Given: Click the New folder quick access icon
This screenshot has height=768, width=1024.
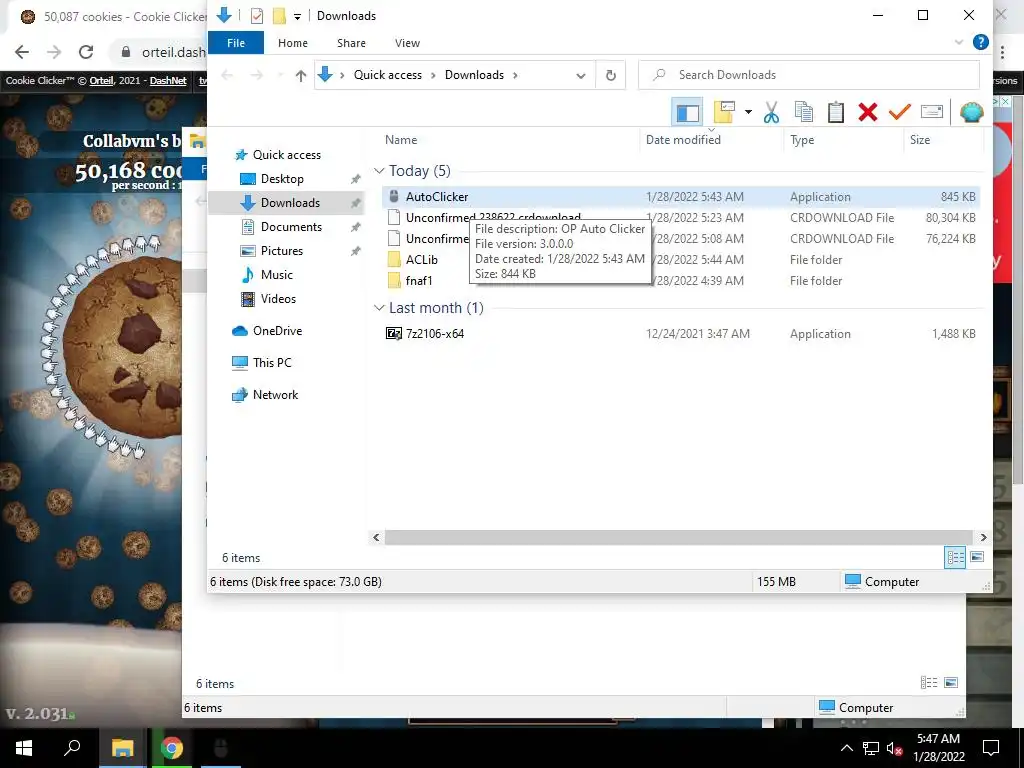Looking at the screenshot, I should click(280, 16).
